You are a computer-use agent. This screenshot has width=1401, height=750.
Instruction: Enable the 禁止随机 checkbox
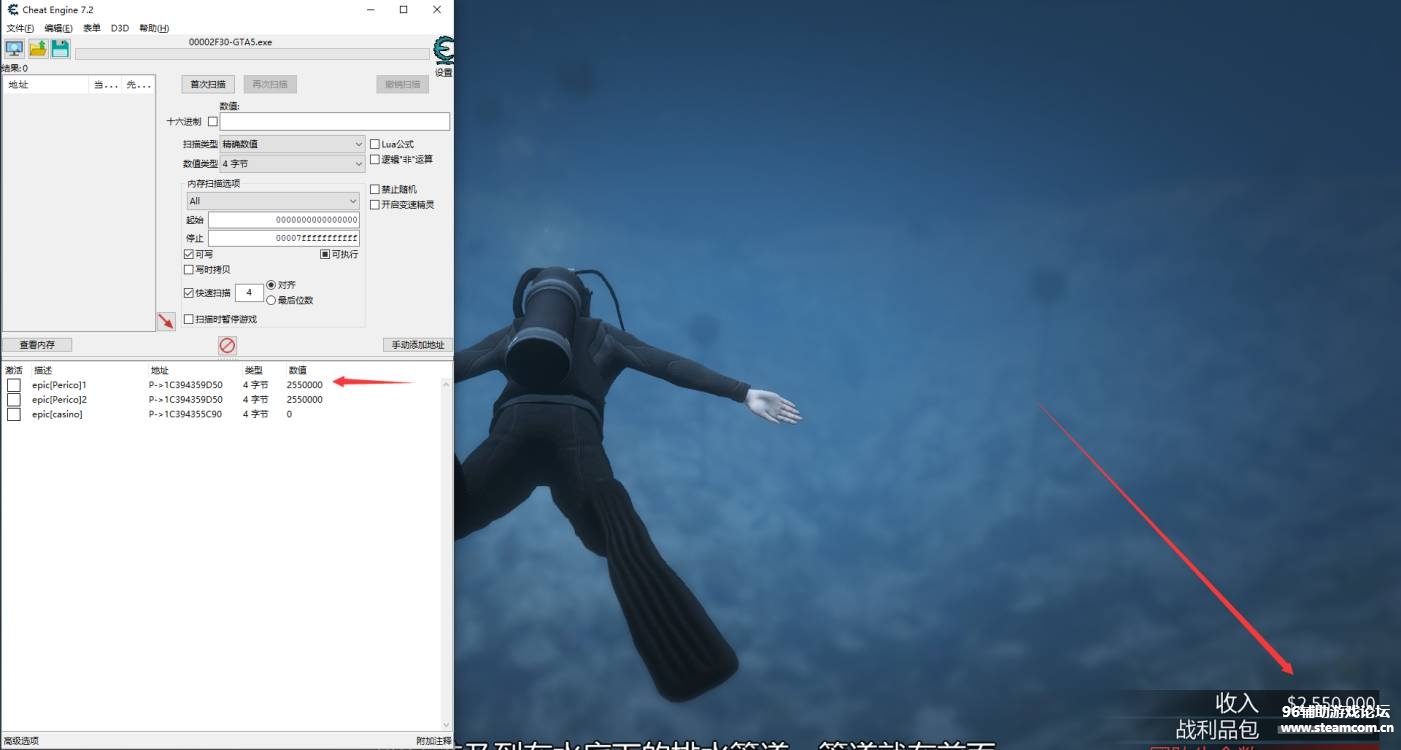pyautogui.click(x=375, y=189)
